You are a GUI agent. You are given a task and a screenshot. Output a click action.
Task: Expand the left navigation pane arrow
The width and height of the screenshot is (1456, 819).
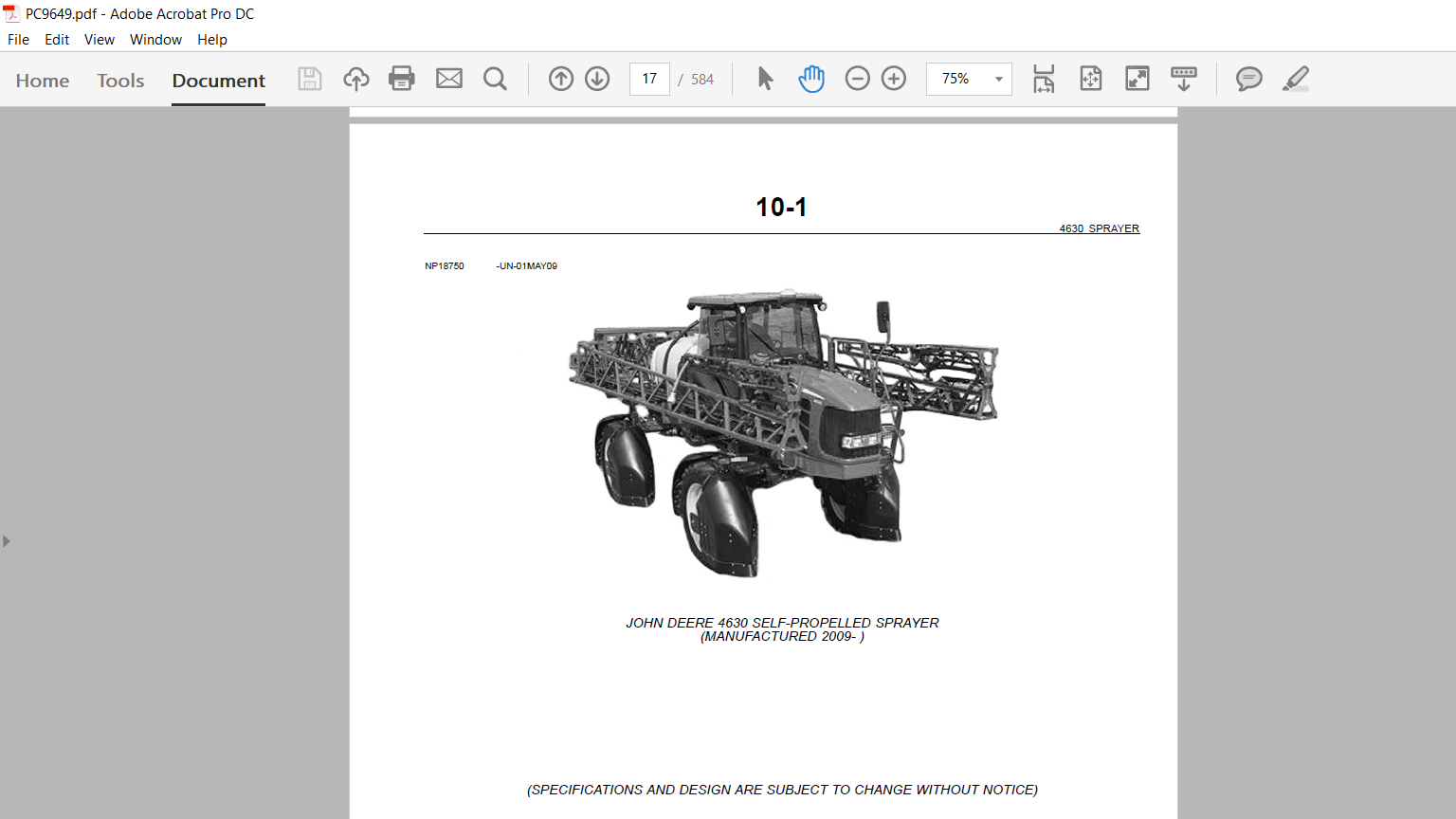point(7,541)
